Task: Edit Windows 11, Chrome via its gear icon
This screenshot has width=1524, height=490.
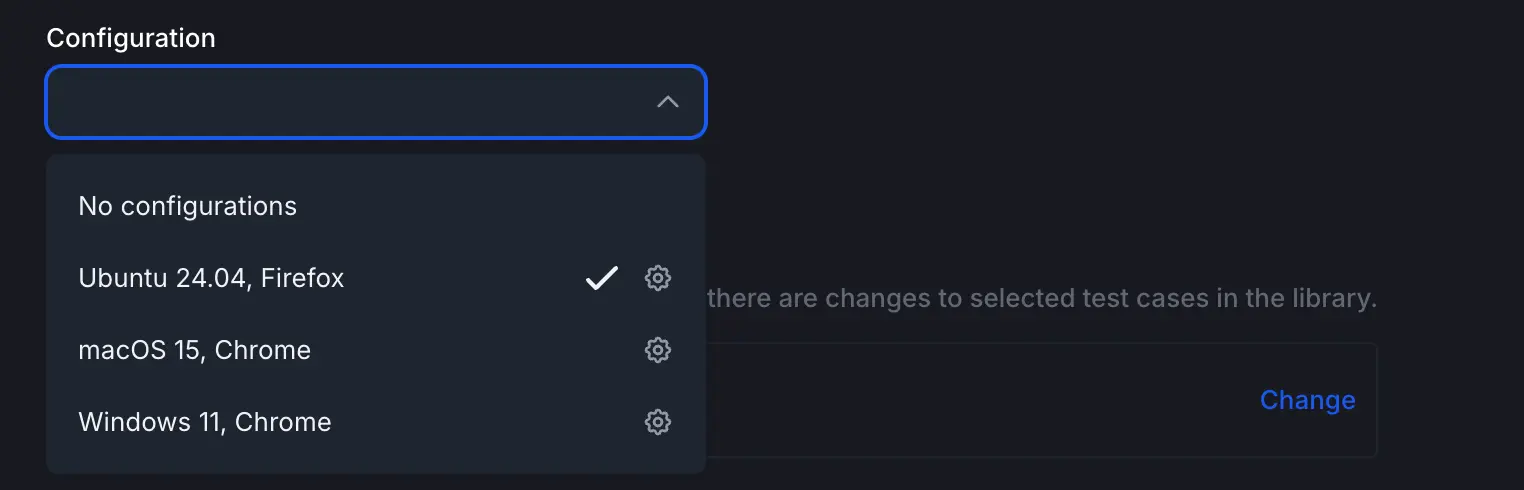Action: (657, 422)
